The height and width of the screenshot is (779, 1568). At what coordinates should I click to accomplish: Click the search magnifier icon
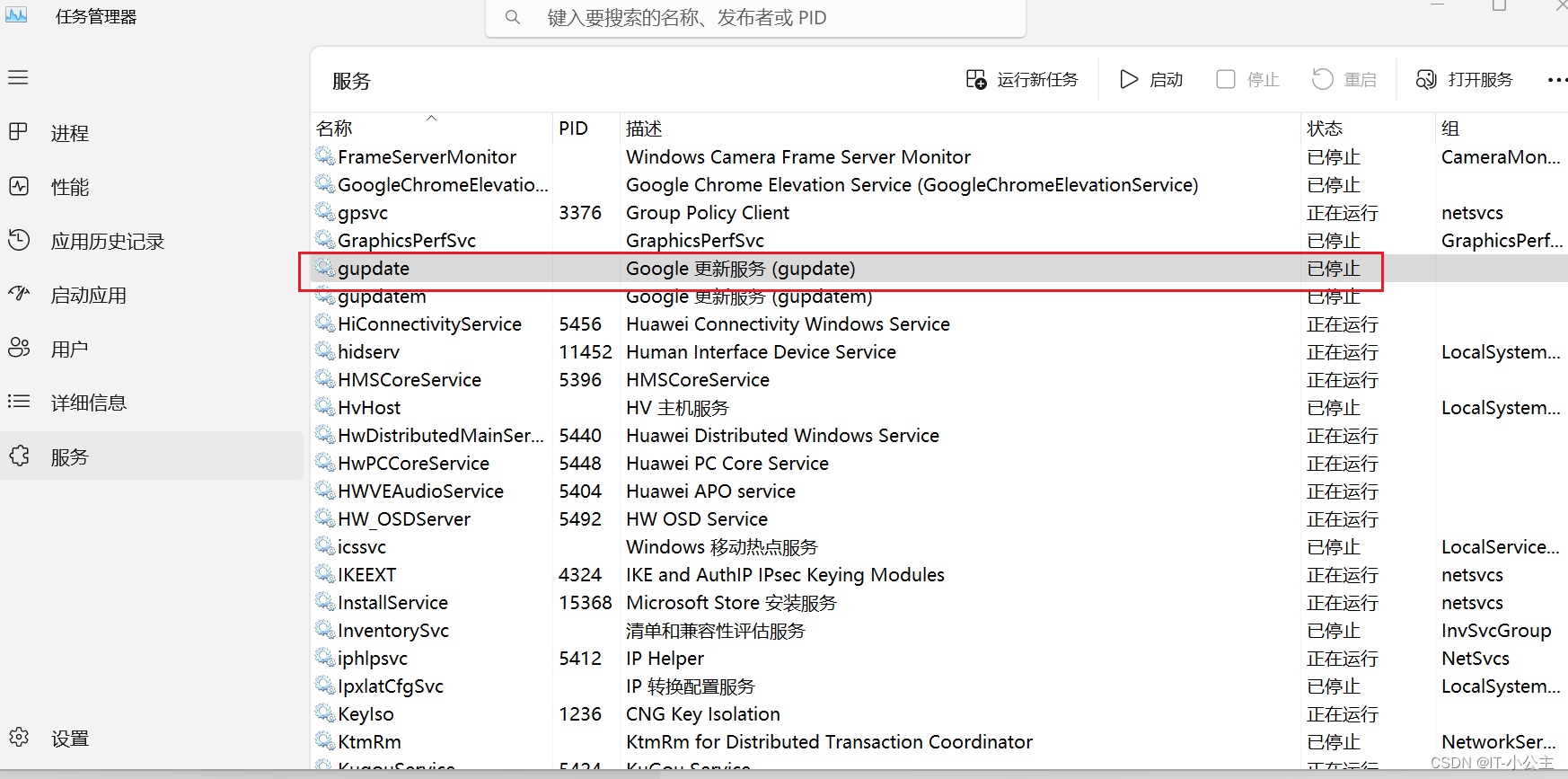tap(512, 17)
